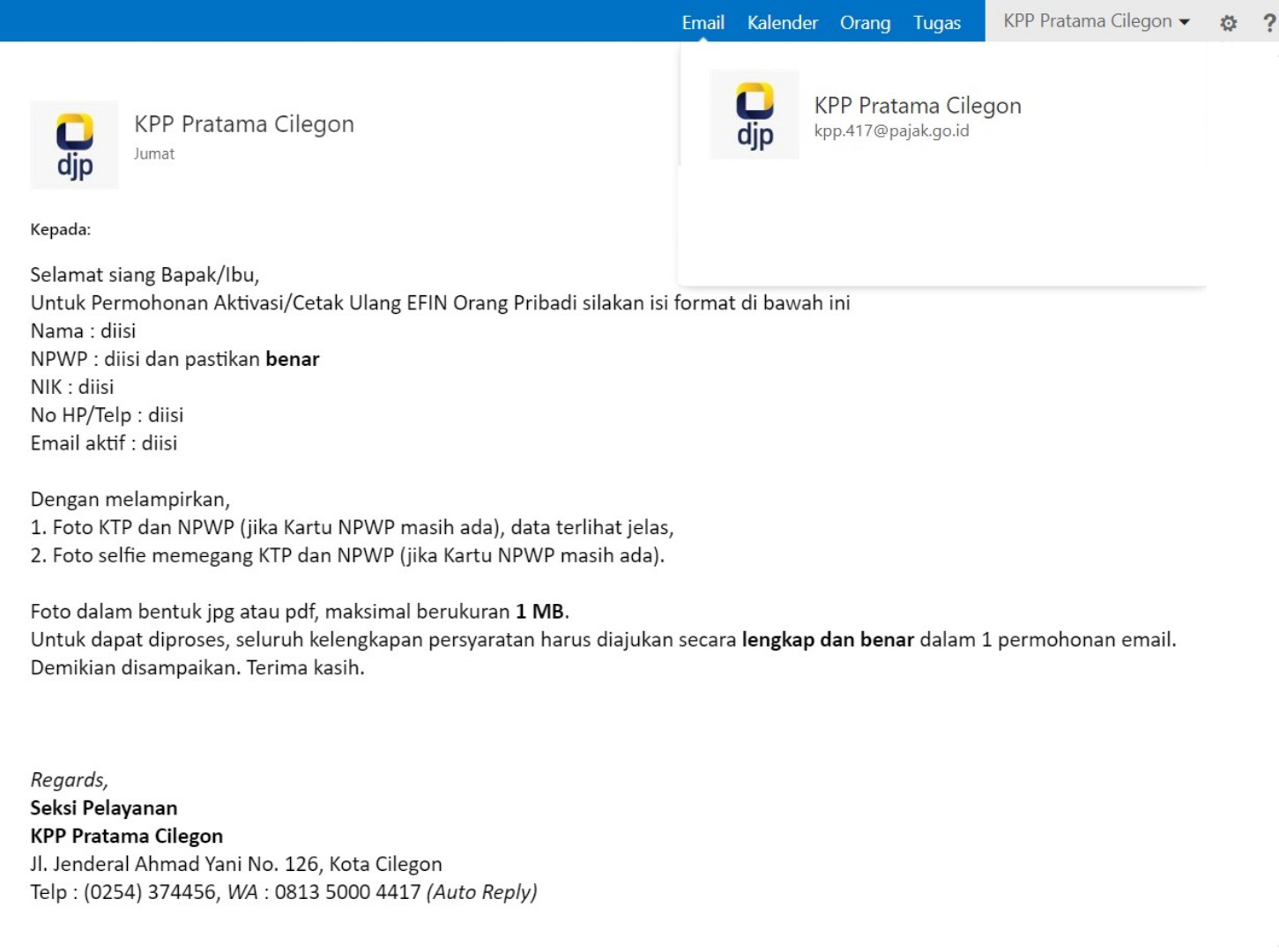Go to the Orang tab

pyautogui.click(x=864, y=23)
